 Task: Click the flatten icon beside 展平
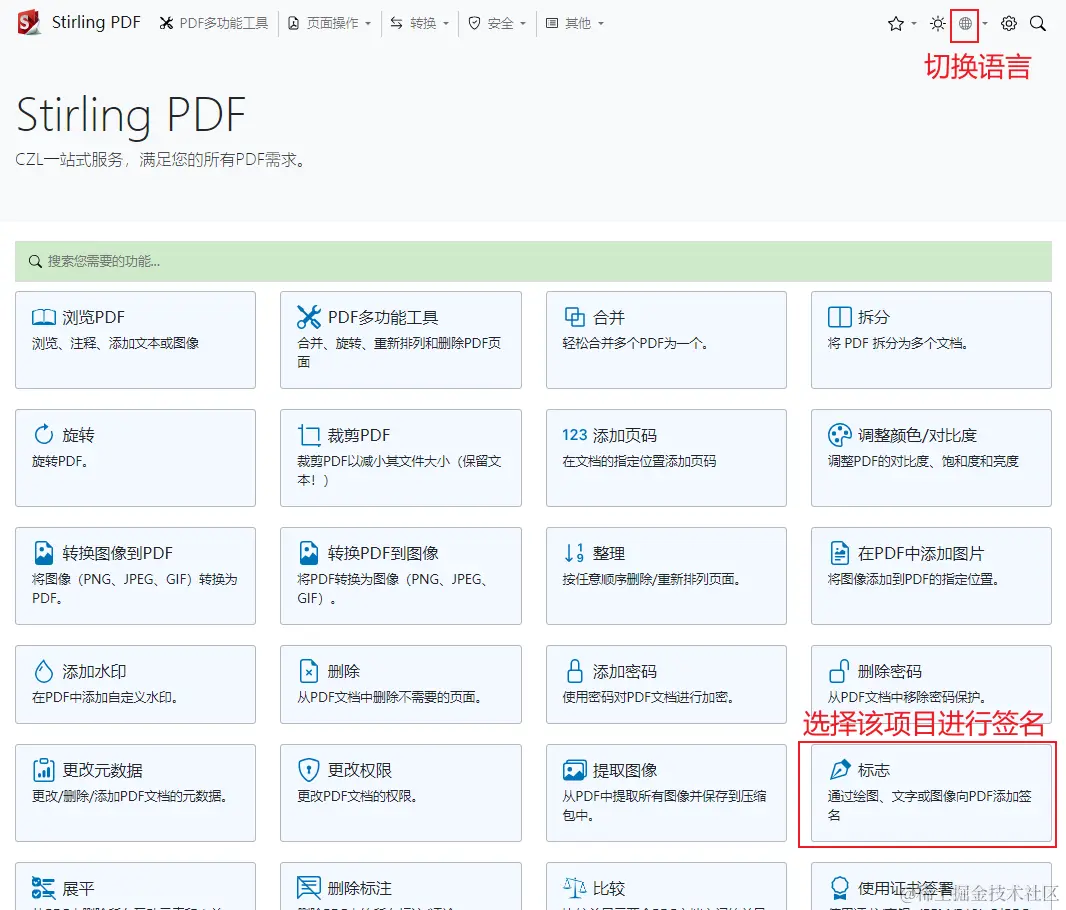(44, 888)
